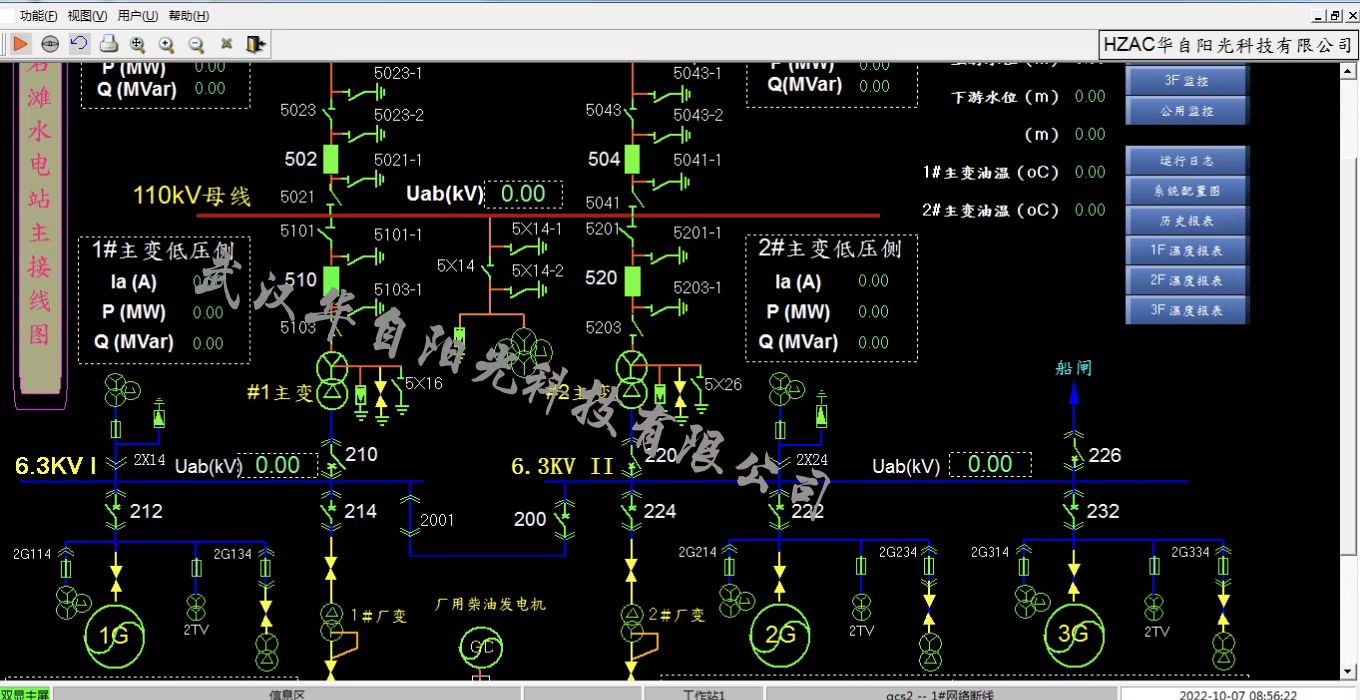
Task: Click the round overview icon in toolbar
Action: coord(50,44)
